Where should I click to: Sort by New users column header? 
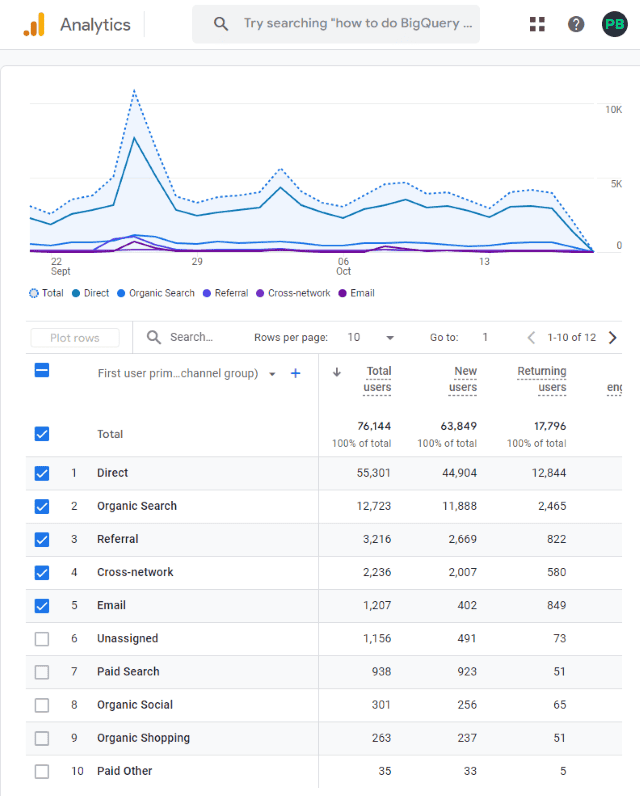coord(462,379)
